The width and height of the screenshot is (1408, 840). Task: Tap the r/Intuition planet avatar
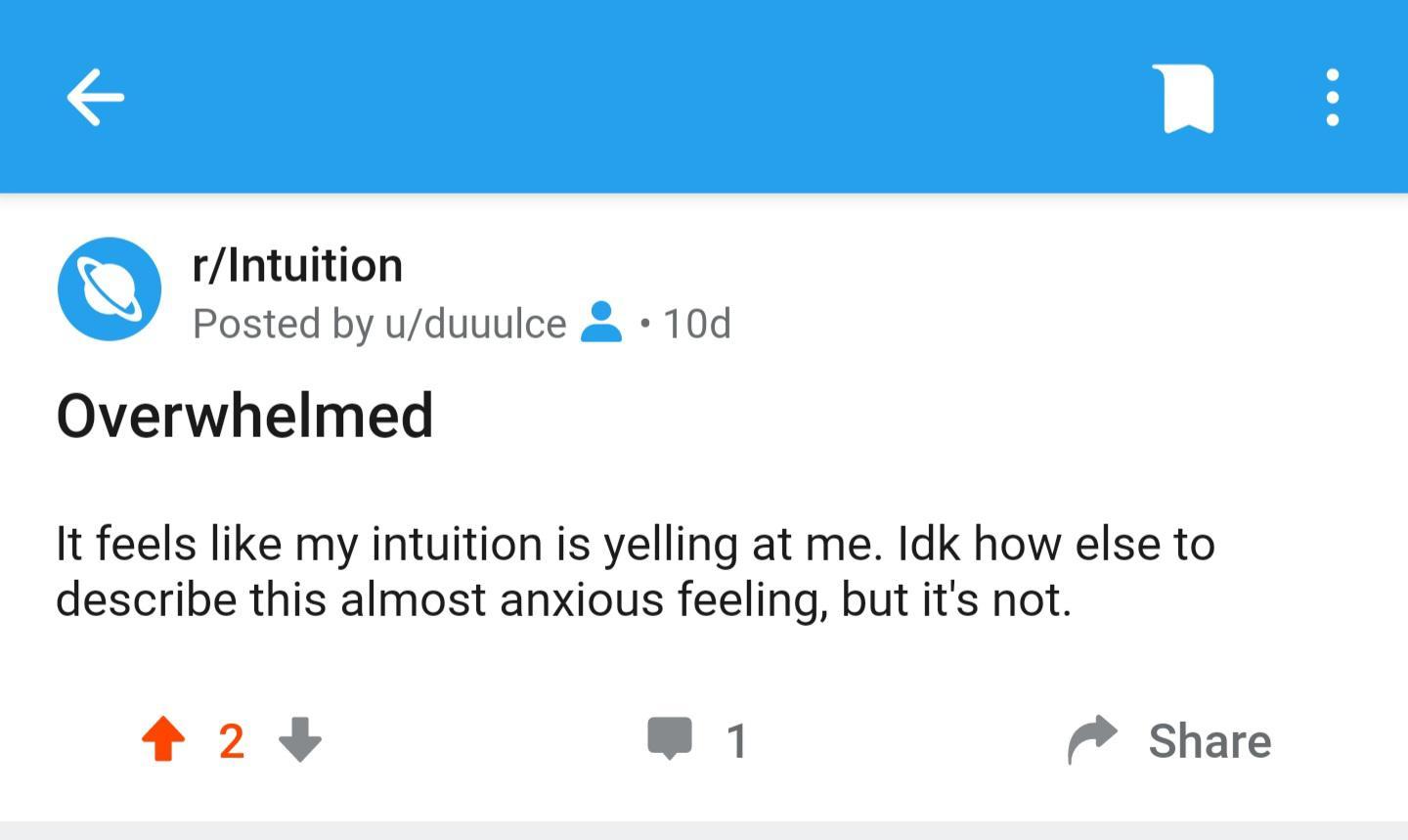[x=110, y=289]
